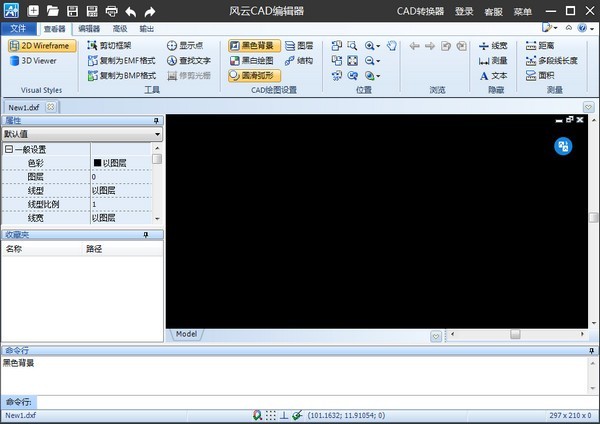Switch to the 编辑器 ribbon tab

coord(89,29)
